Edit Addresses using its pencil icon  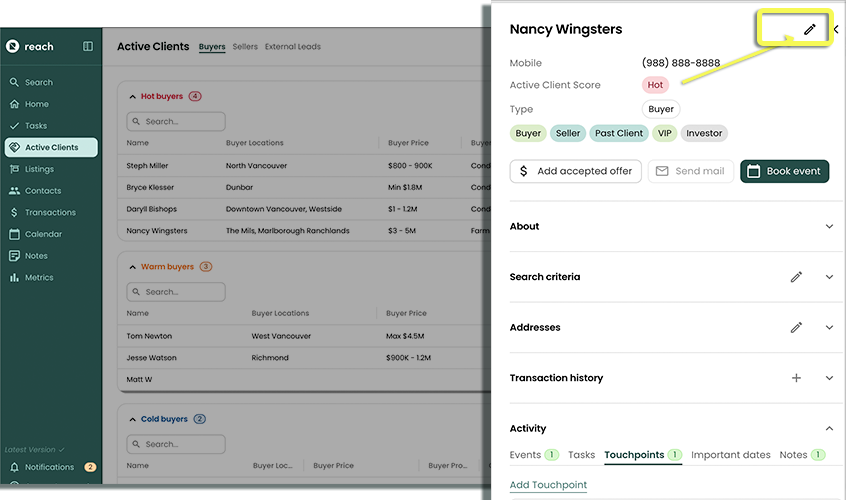pyautogui.click(x=796, y=327)
